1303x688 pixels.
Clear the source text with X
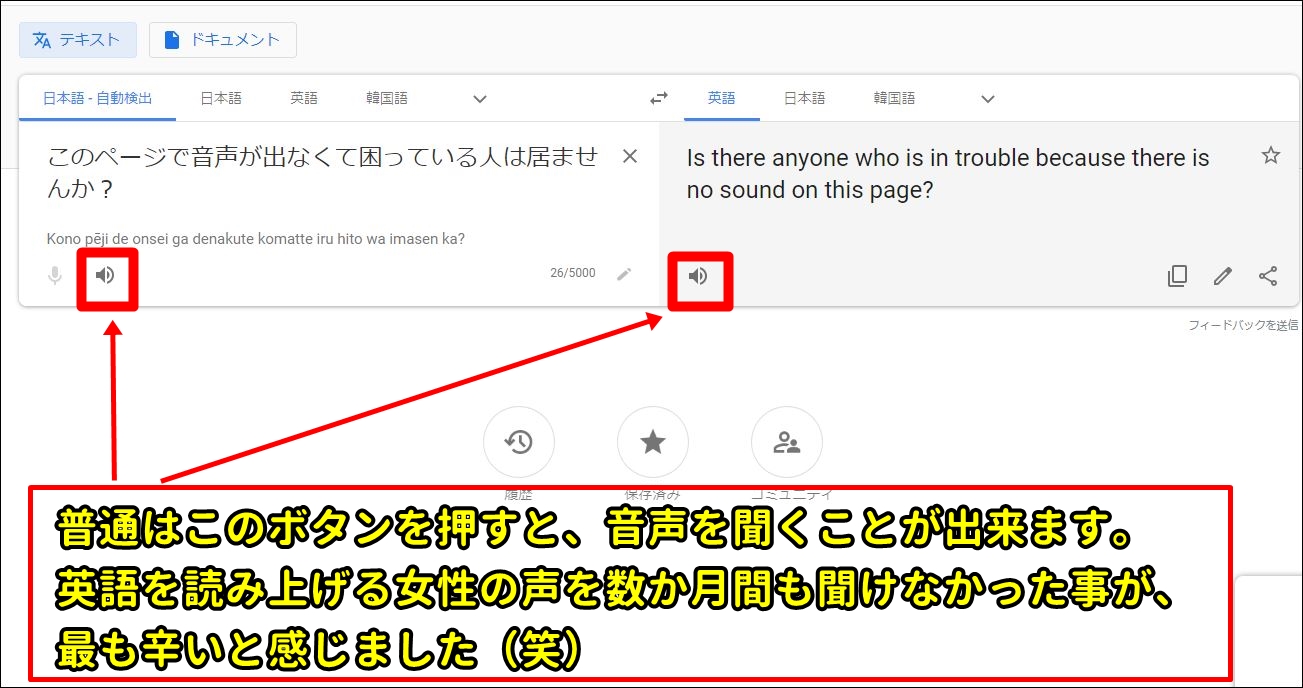point(630,157)
